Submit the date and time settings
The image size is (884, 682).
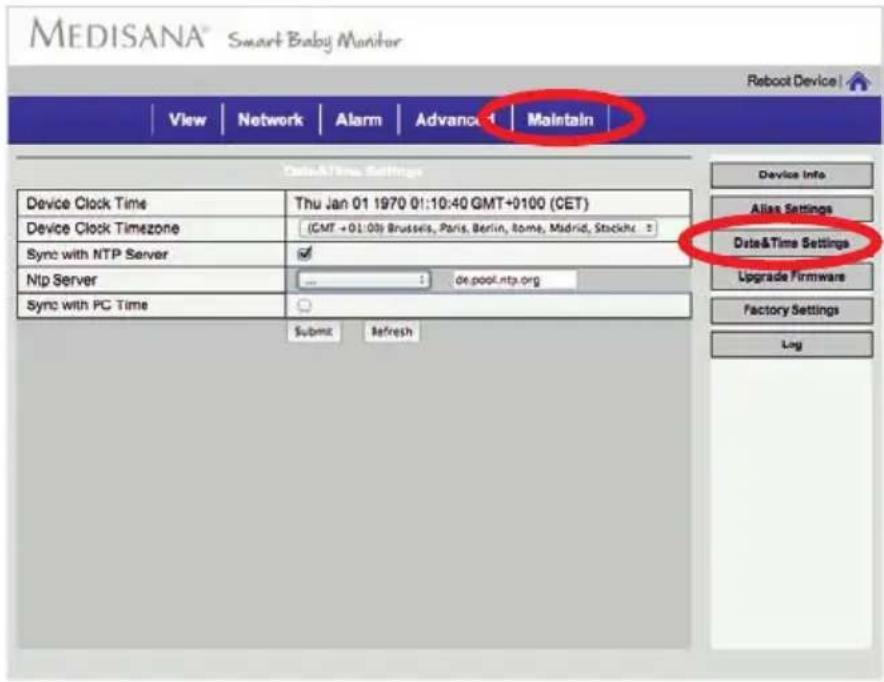[313, 331]
